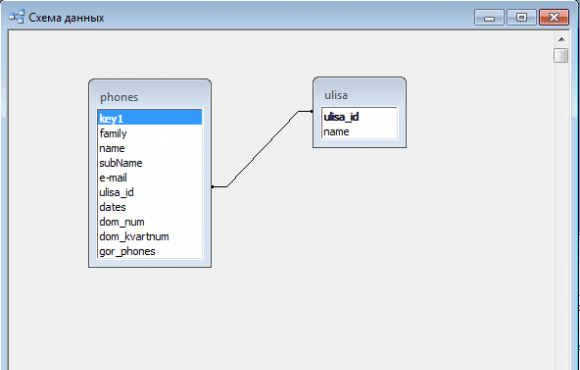Click the ulisa table title bar
The width and height of the screenshot is (580, 370).
coord(360,93)
